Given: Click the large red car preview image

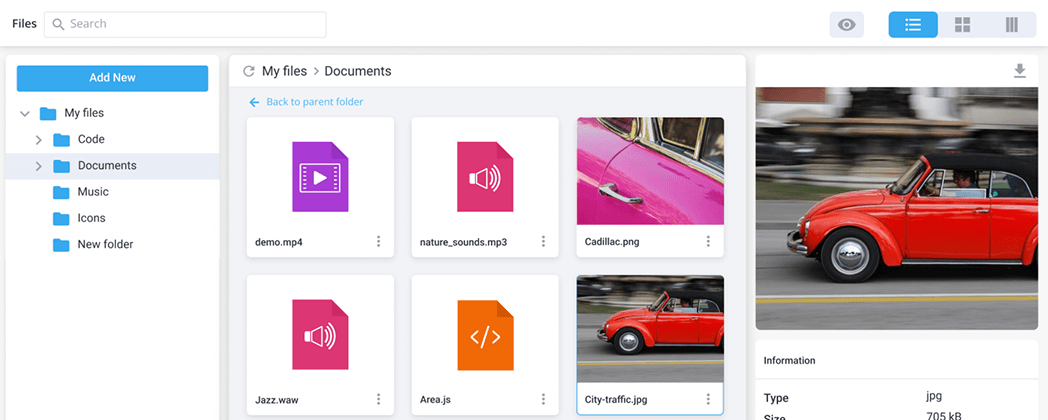Looking at the screenshot, I should point(897,208).
